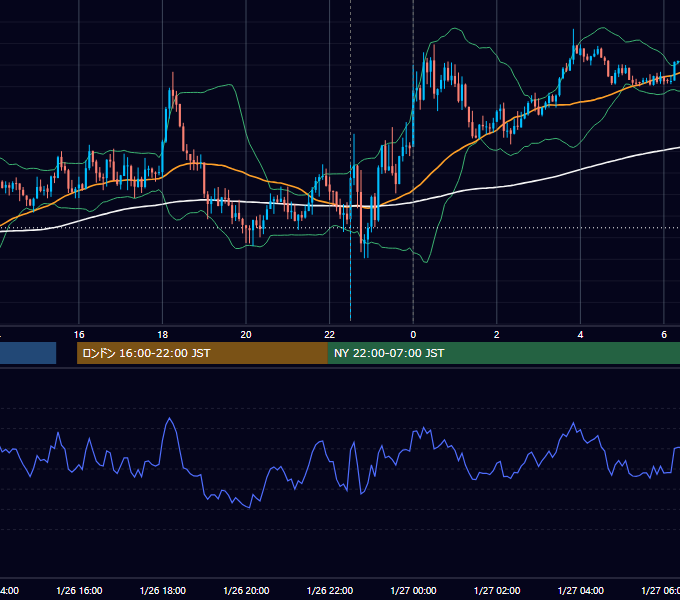
Task: Click the 1/27 04:00 time label
Action: (x=581, y=590)
